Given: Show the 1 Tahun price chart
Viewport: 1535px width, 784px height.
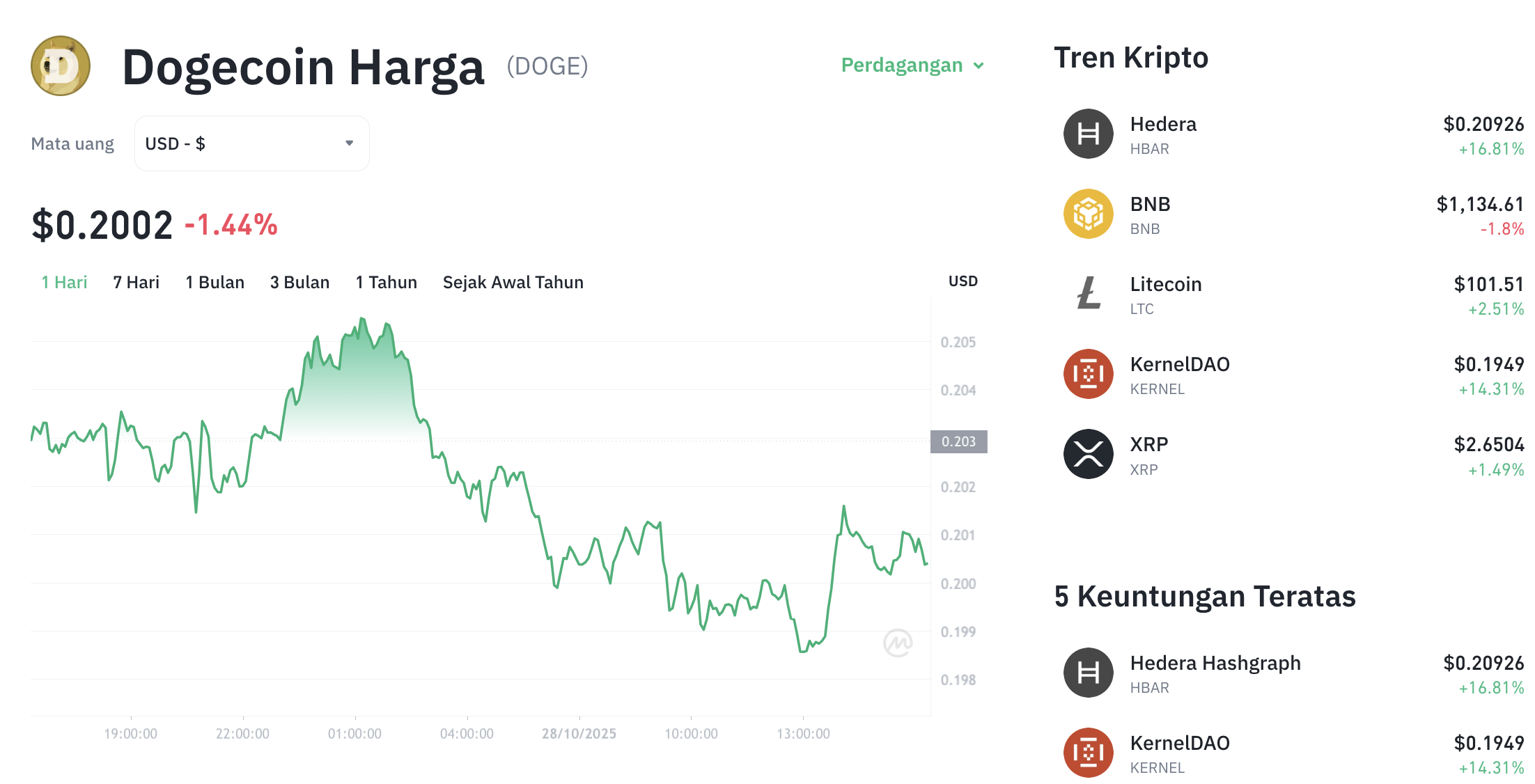Looking at the screenshot, I should pyautogui.click(x=386, y=282).
